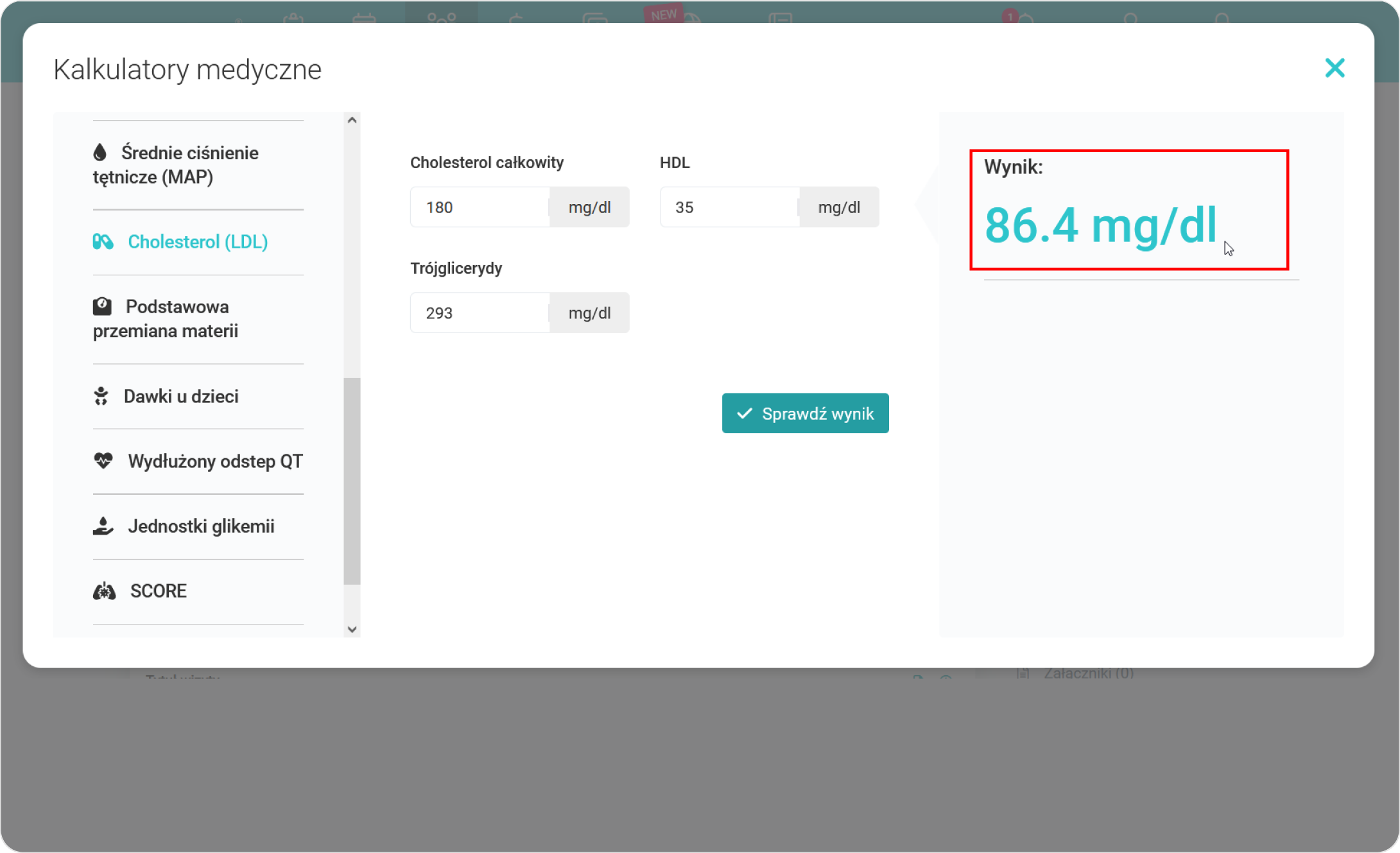This screenshot has width=1400, height=853.
Task: Click the calculator list scrollbar thumb
Action: pyautogui.click(x=352, y=481)
